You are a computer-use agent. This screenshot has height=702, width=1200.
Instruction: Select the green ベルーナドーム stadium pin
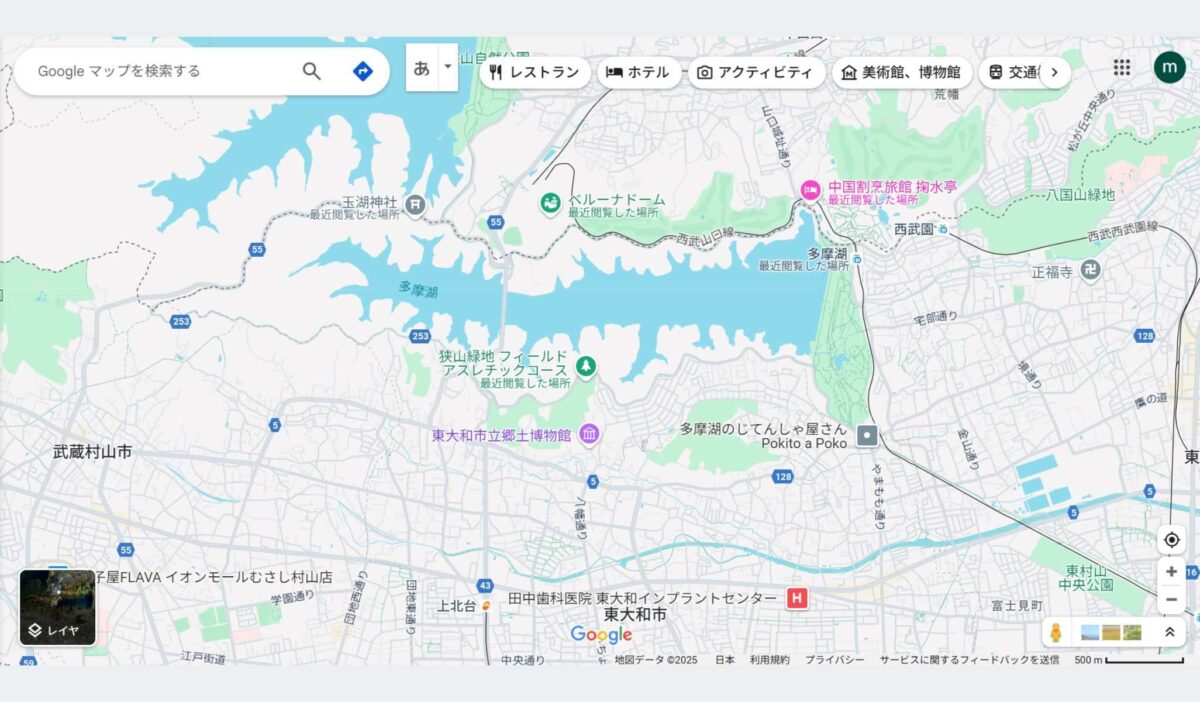pos(549,205)
